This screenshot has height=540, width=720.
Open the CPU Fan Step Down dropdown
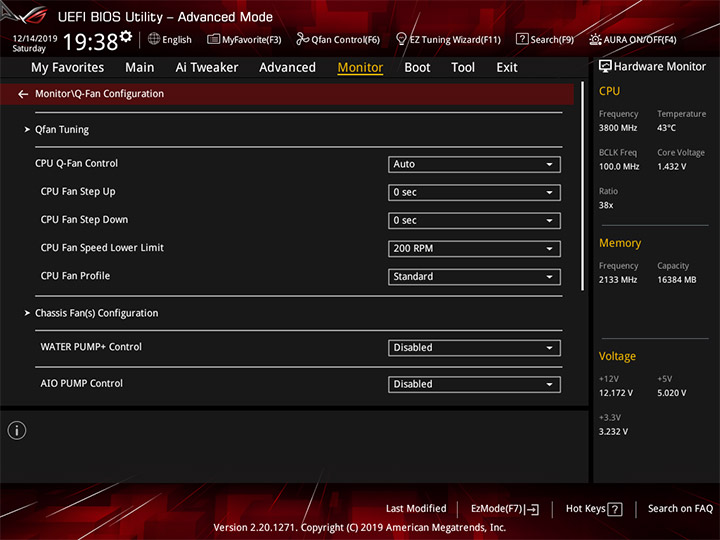point(474,220)
